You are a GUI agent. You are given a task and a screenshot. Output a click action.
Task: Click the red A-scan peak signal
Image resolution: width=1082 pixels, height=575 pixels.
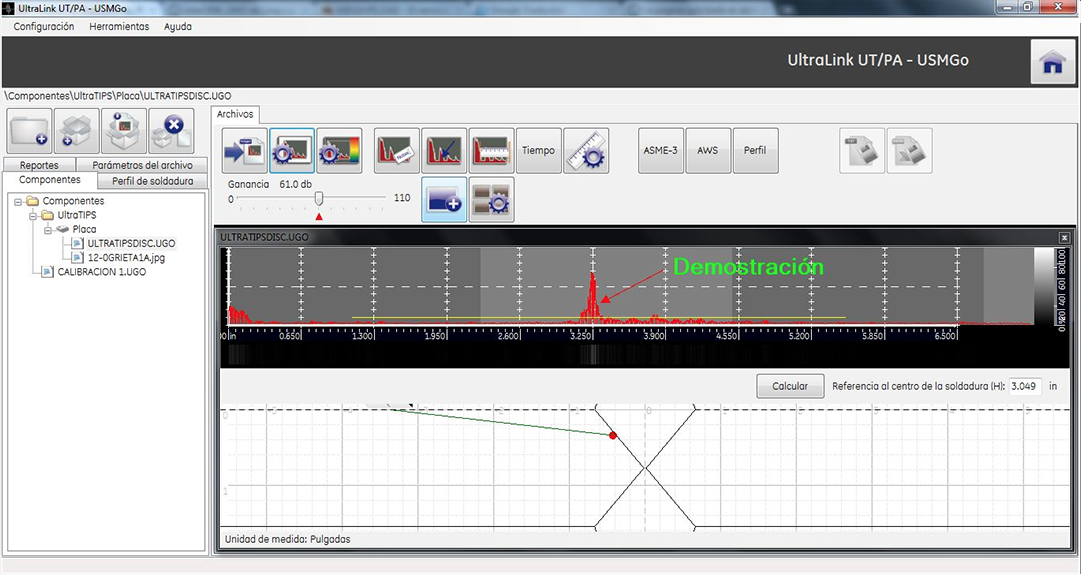pyautogui.click(x=592, y=297)
